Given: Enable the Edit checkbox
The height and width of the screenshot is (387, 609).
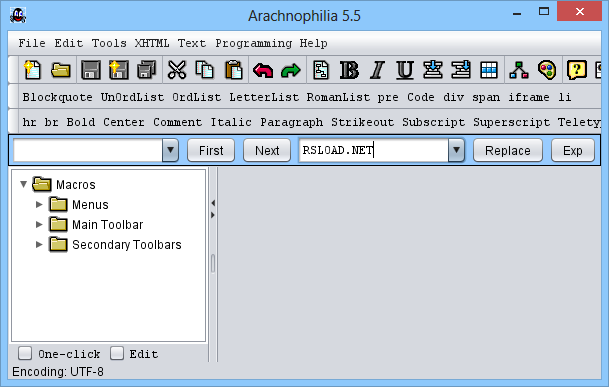Looking at the screenshot, I should tap(117, 354).
